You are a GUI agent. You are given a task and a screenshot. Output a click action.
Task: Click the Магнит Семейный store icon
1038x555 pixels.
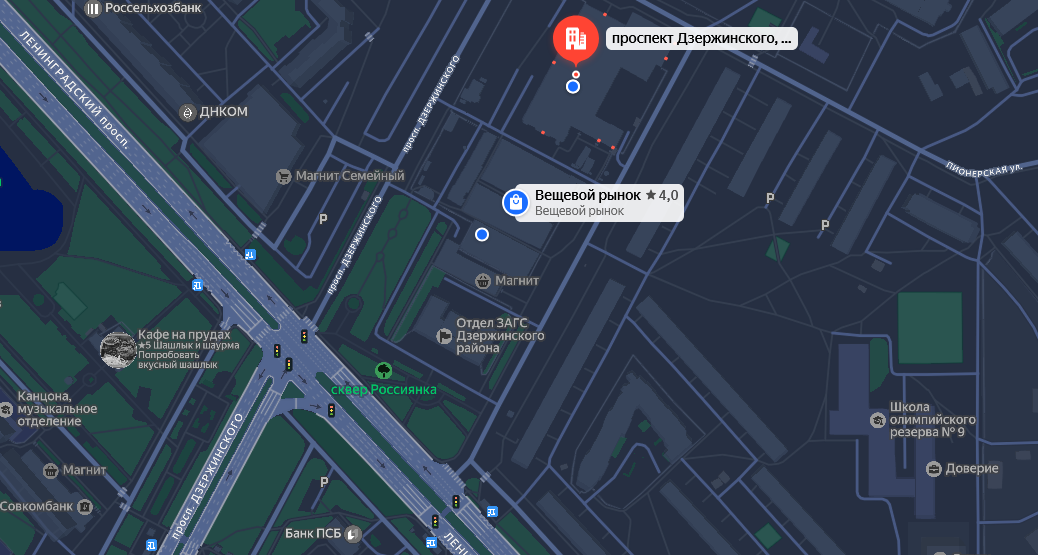(284, 176)
